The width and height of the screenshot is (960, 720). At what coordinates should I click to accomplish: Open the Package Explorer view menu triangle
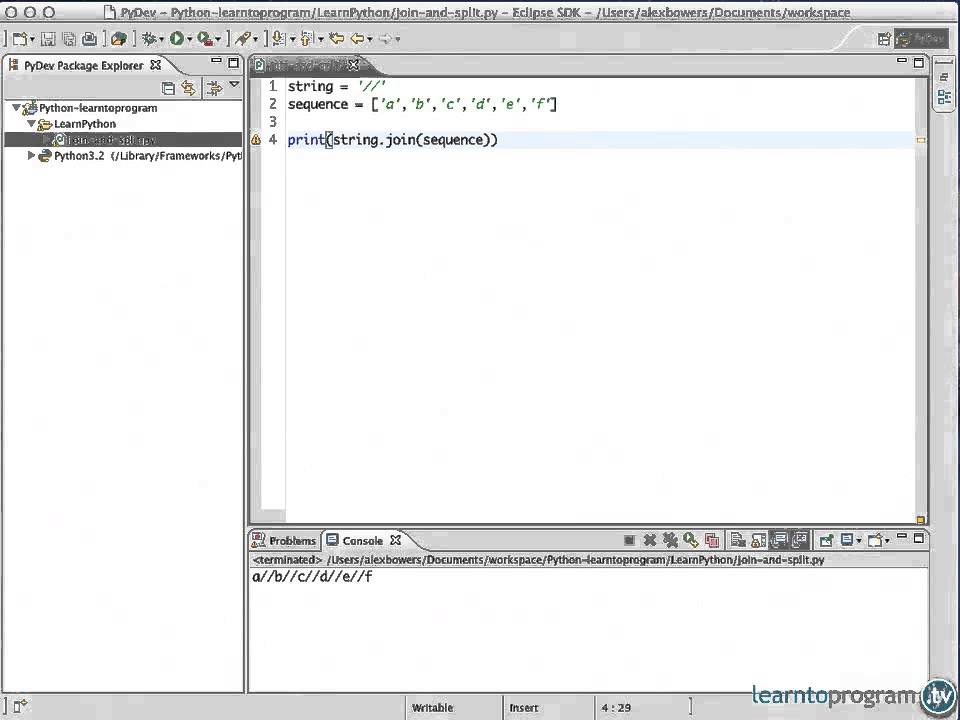[x=234, y=84]
